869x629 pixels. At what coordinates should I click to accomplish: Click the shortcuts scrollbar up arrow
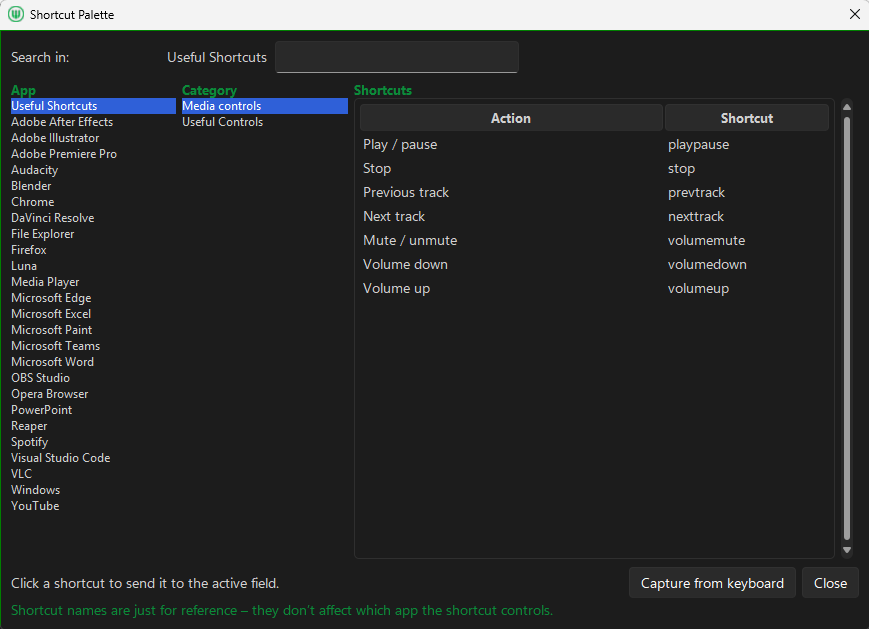846,107
